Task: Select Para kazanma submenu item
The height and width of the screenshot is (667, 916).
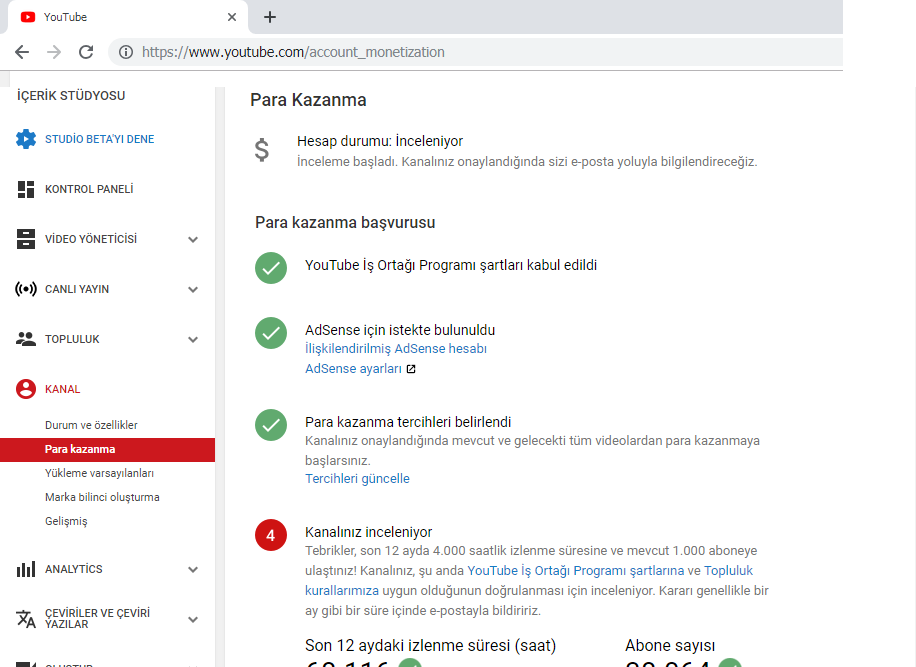Action: coord(107,449)
